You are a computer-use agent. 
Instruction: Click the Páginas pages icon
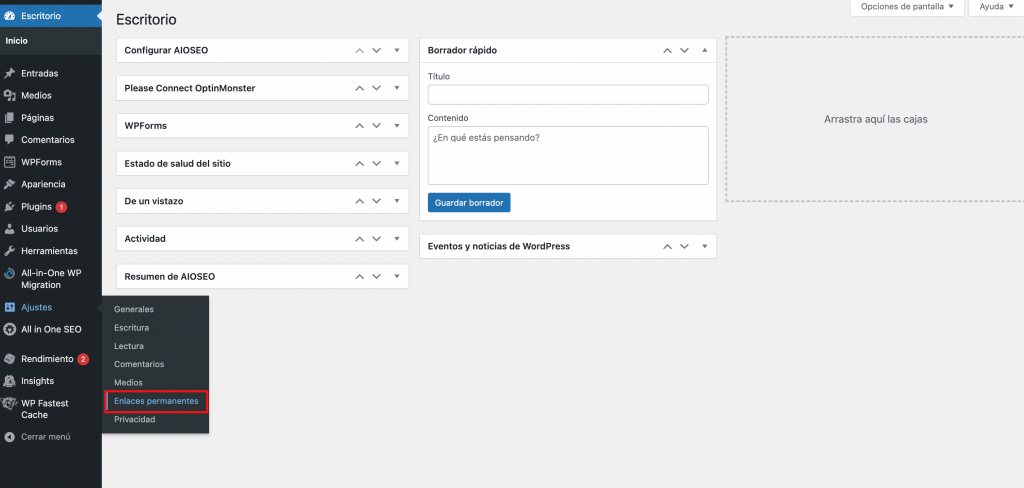click(10, 118)
